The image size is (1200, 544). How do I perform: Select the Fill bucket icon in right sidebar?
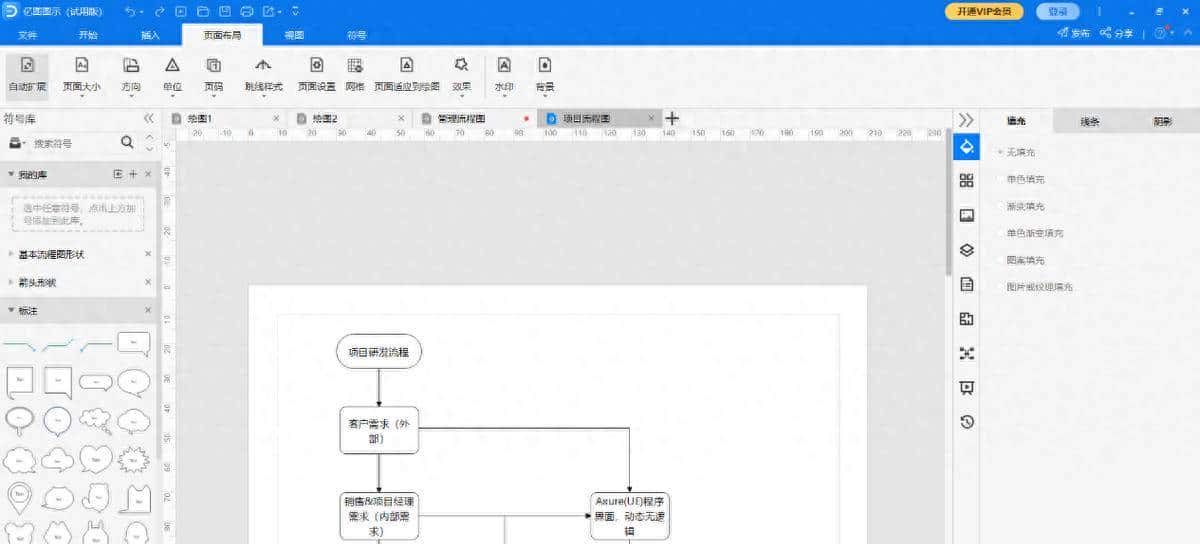click(966, 147)
